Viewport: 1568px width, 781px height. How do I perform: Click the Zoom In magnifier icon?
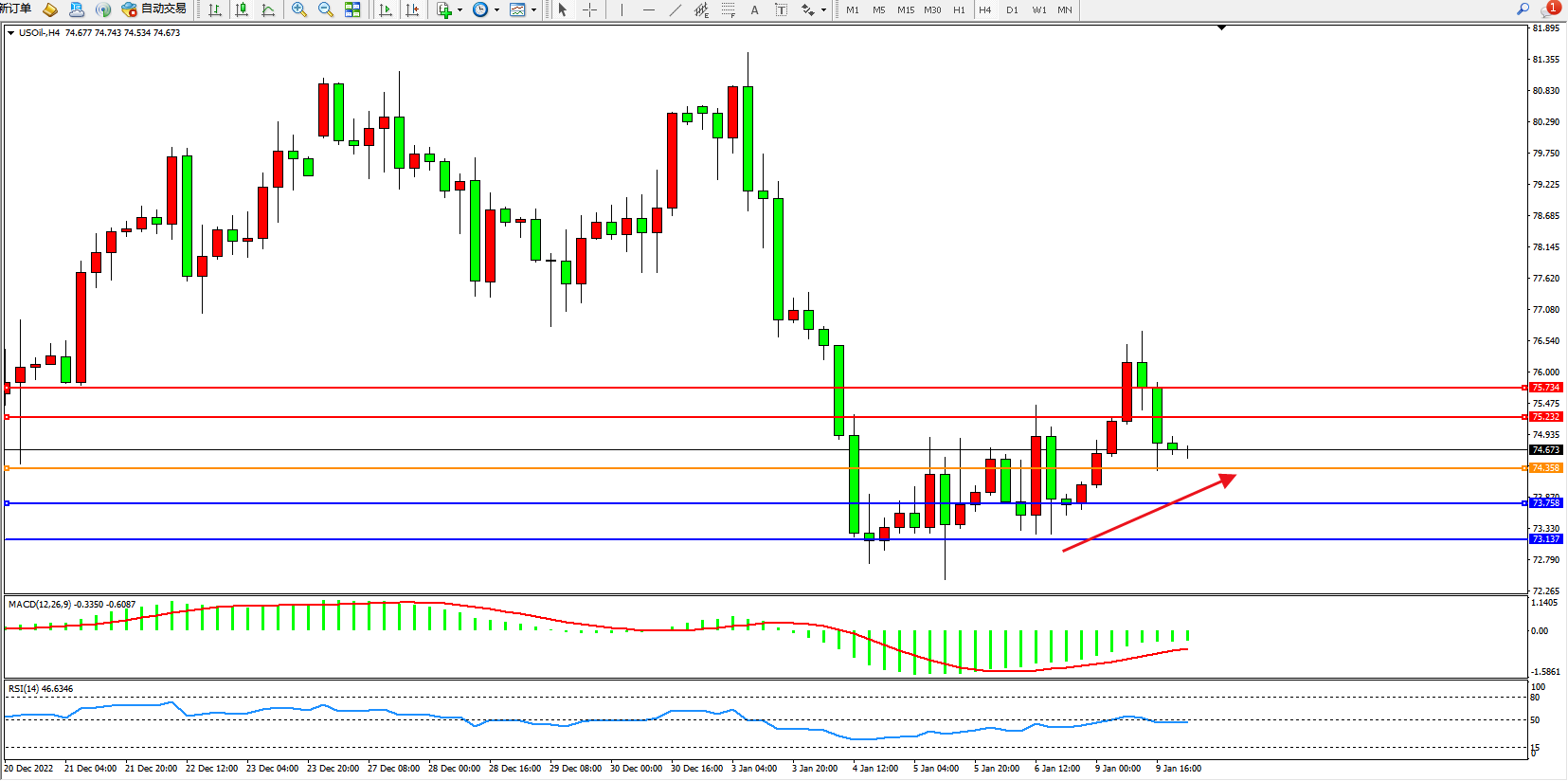(x=299, y=9)
